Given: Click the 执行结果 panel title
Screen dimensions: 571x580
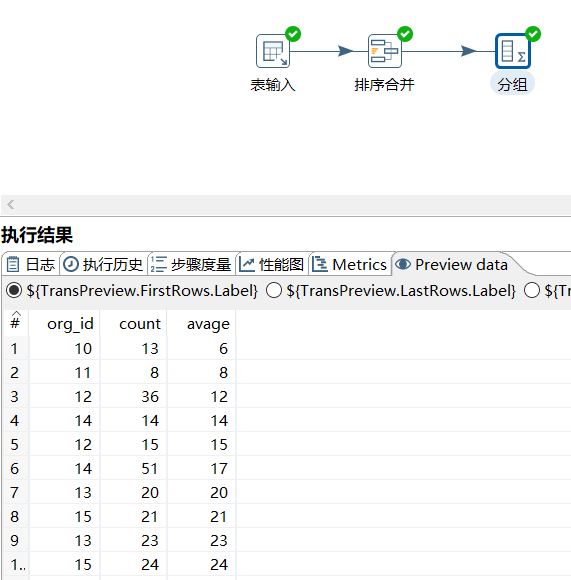Looking at the screenshot, I should [37, 235].
